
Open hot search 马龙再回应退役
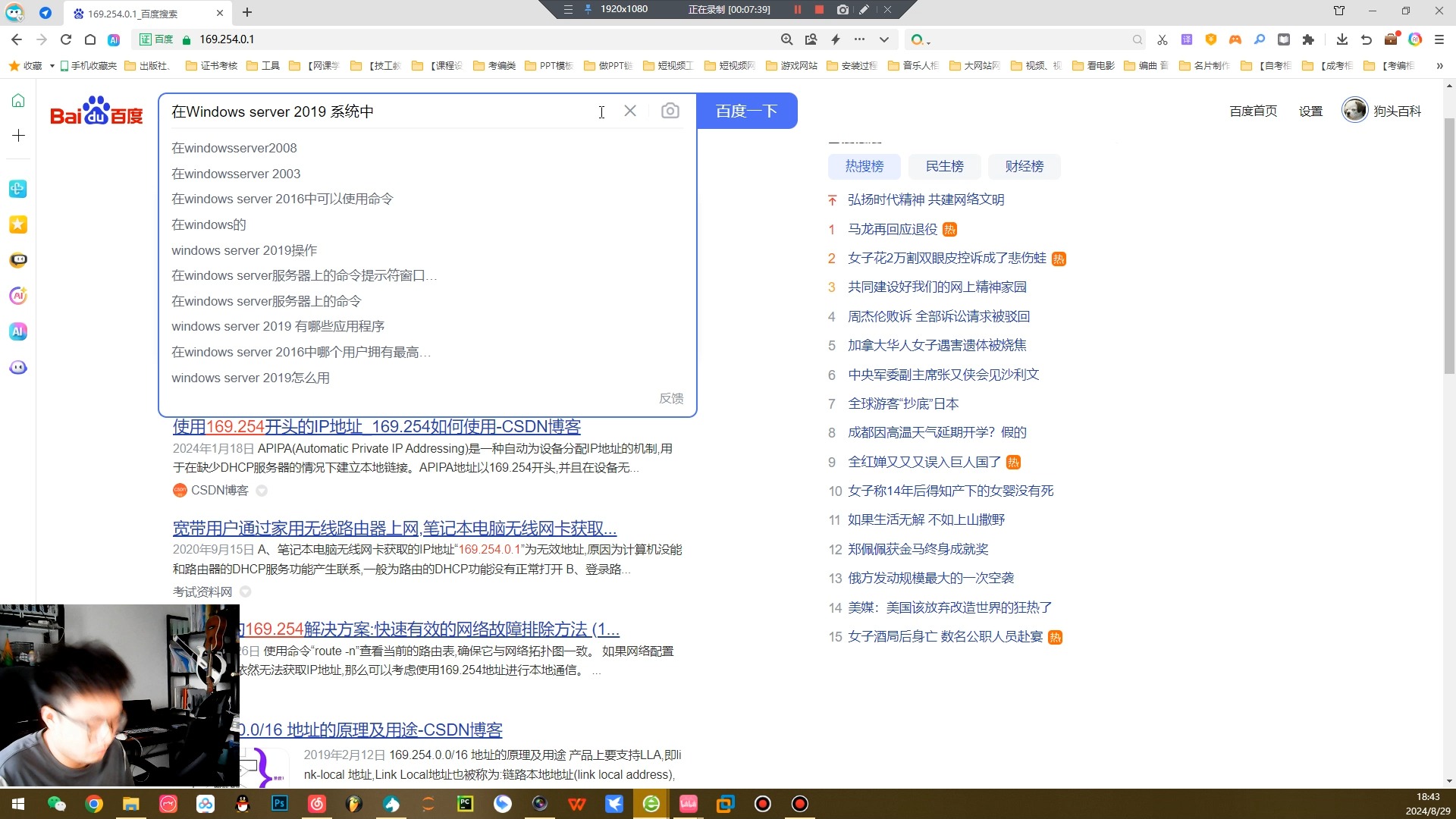(x=893, y=229)
